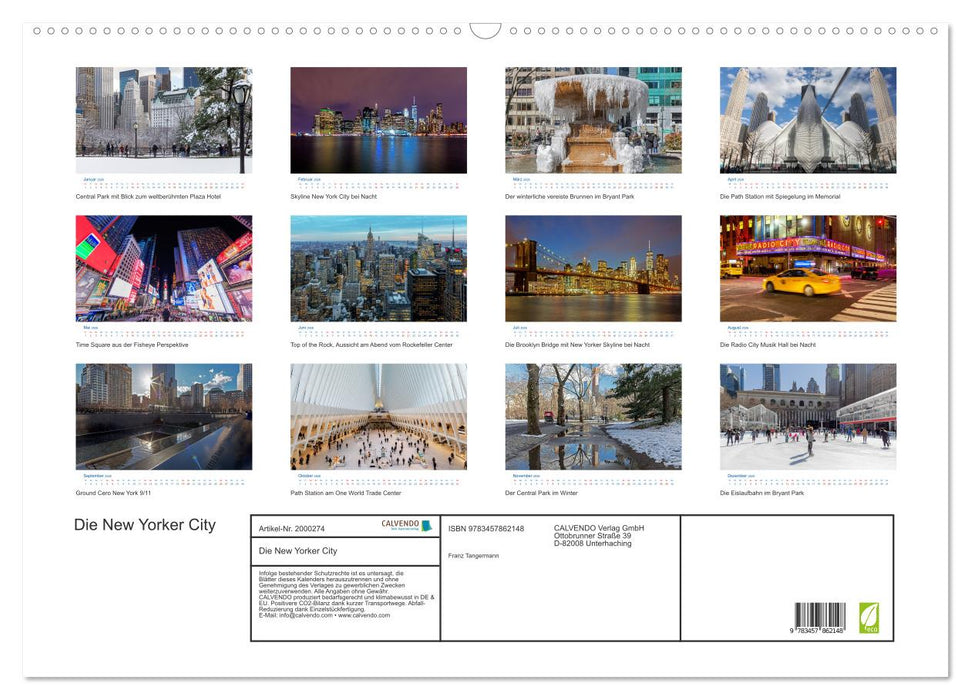Click the ISBN 9783457862148 text
Image resolution: width=971 pixels, height=700 pixels.
coord(484,529)
